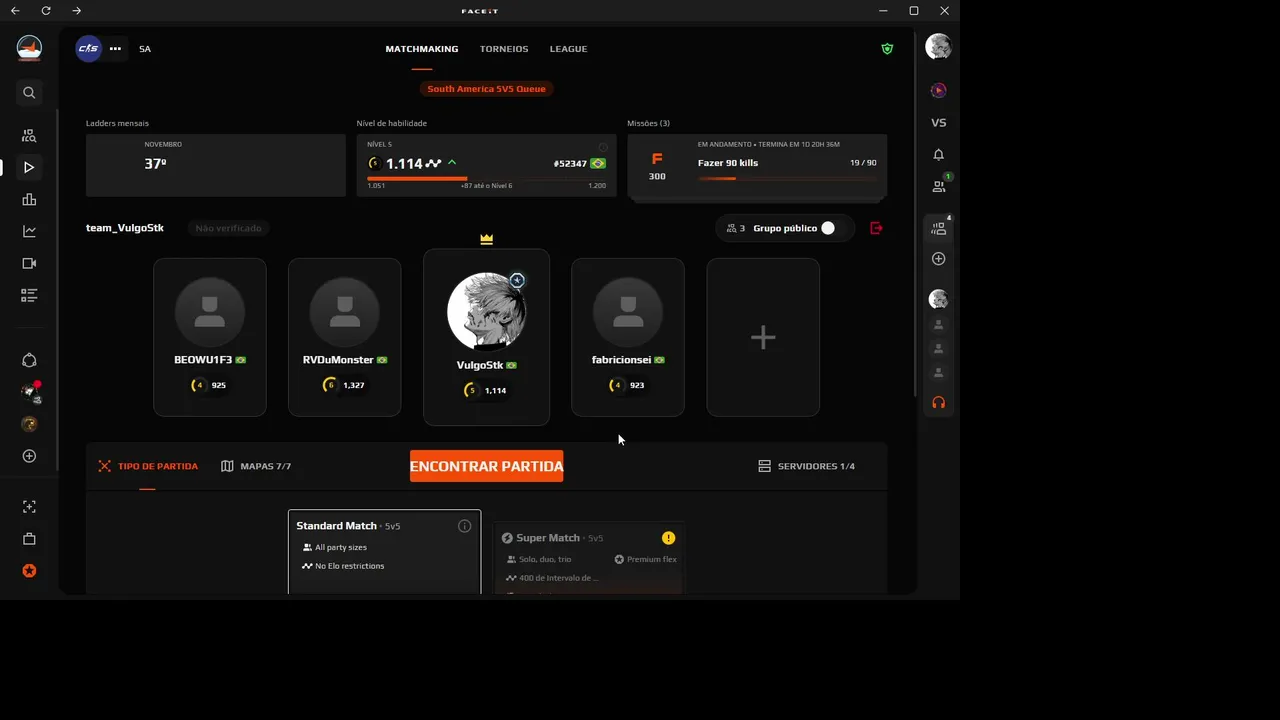Open VulgoStk avatar in right sidebar party list
This screenshot has height=720, width=1280.
pos(938,299)
